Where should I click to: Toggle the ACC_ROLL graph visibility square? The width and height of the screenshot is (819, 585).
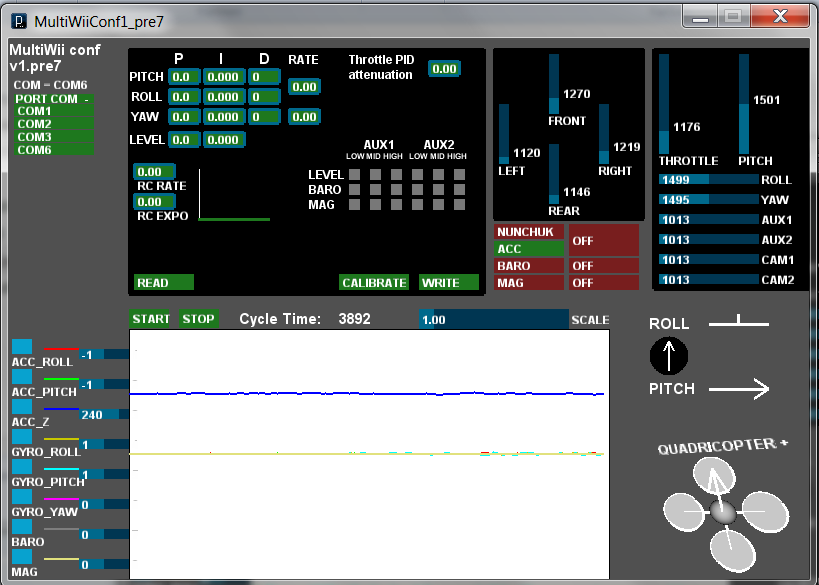(22, 347)
